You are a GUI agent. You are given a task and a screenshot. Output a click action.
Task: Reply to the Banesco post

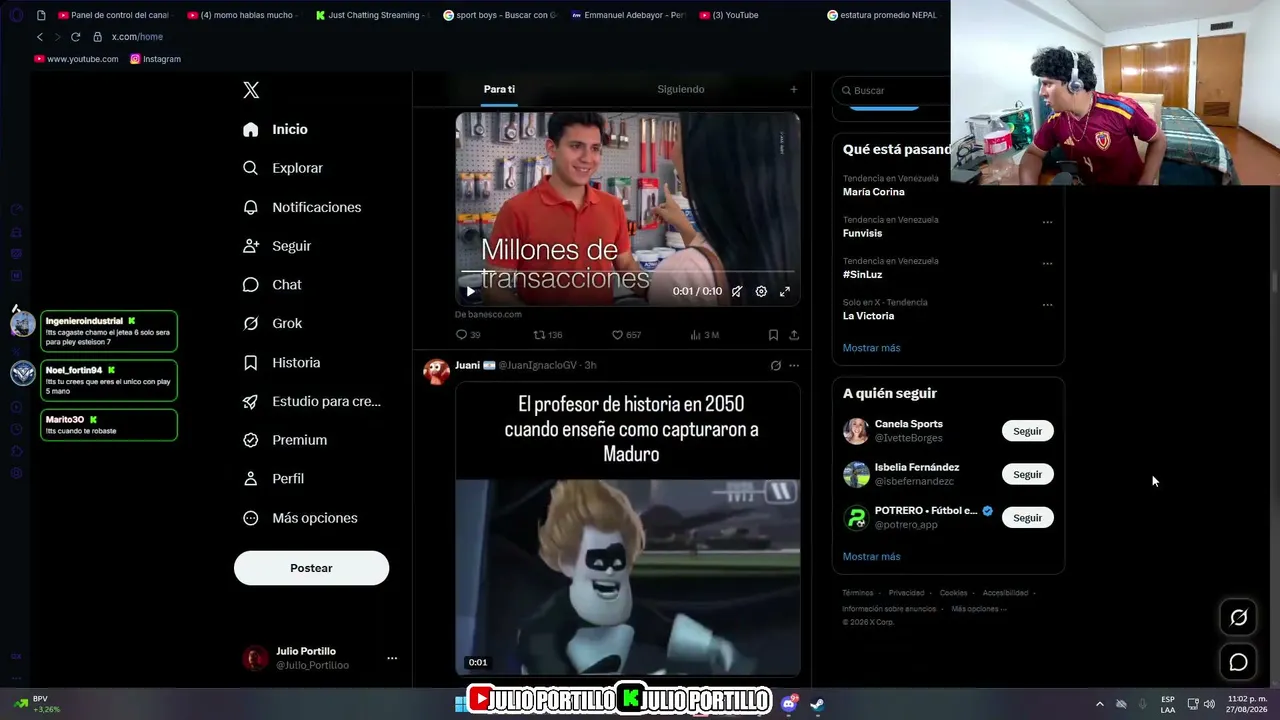pos(468,335)
